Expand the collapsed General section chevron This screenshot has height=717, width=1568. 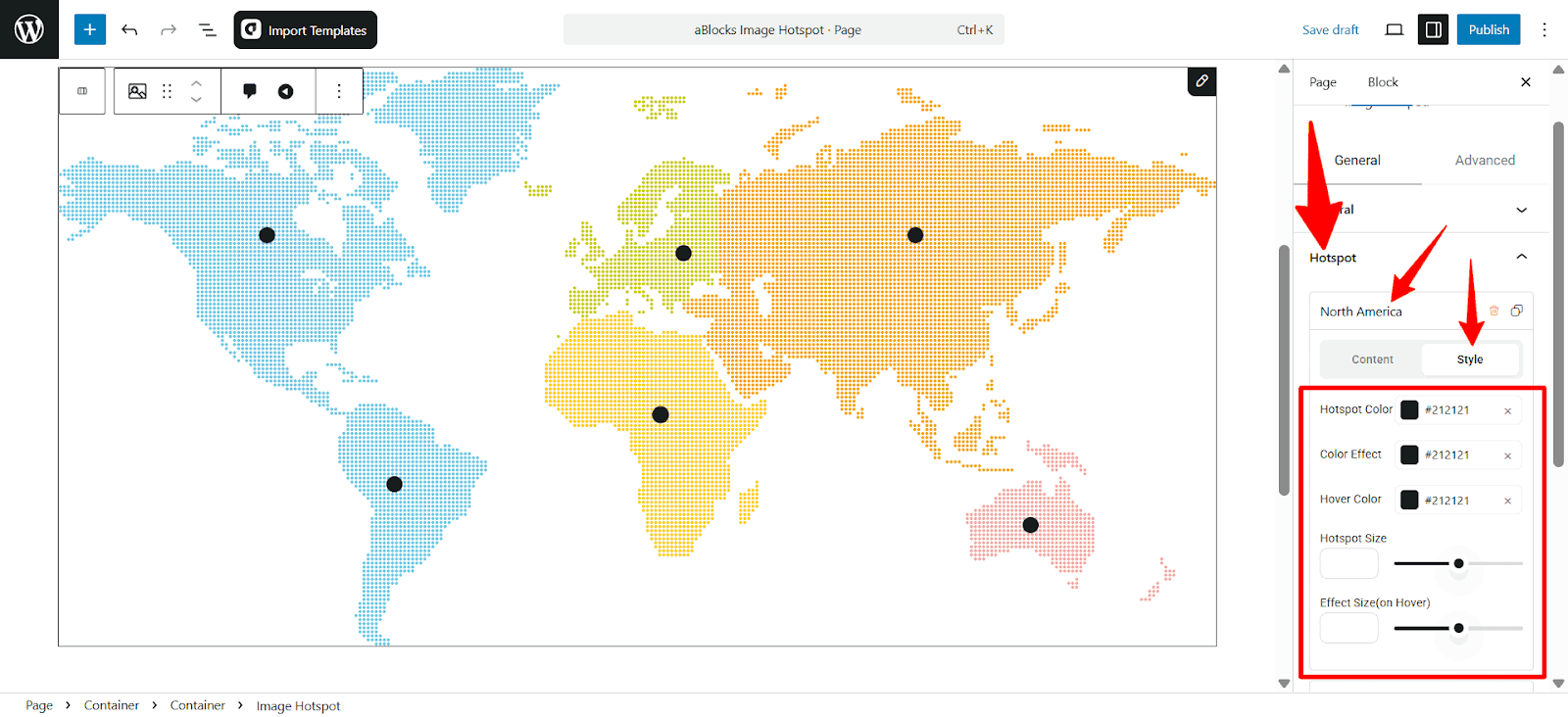pos(1521,210)
